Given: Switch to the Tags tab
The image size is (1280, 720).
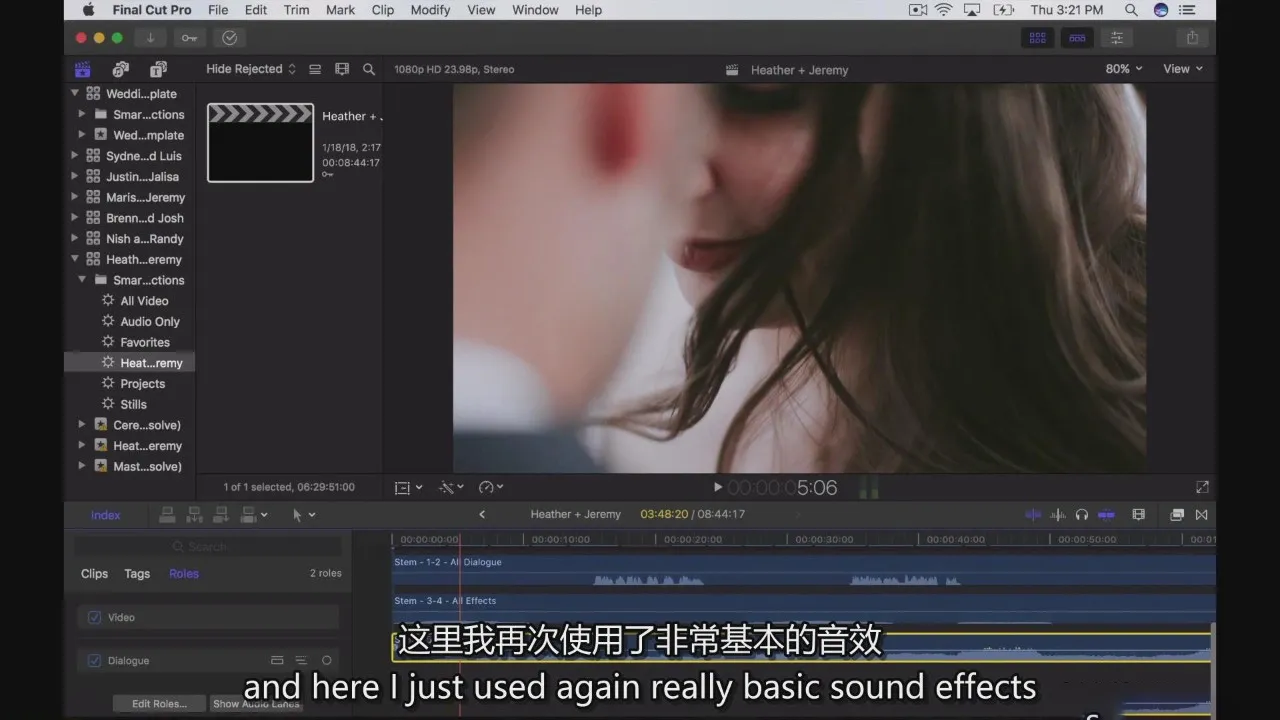Looking at the screenshot, I should (x=137, y=573).
